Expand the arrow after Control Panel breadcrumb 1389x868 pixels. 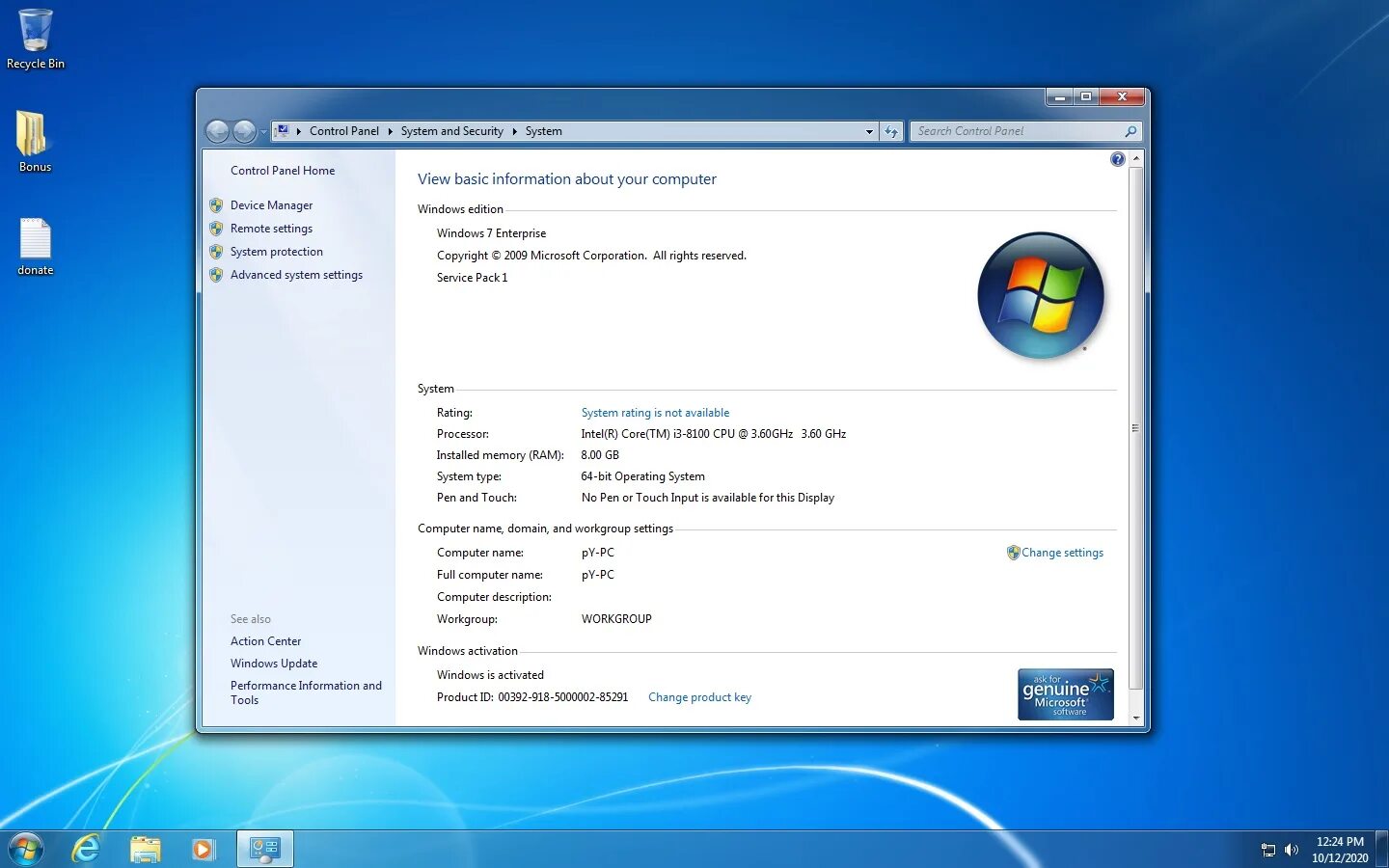(x=391, y=131)
